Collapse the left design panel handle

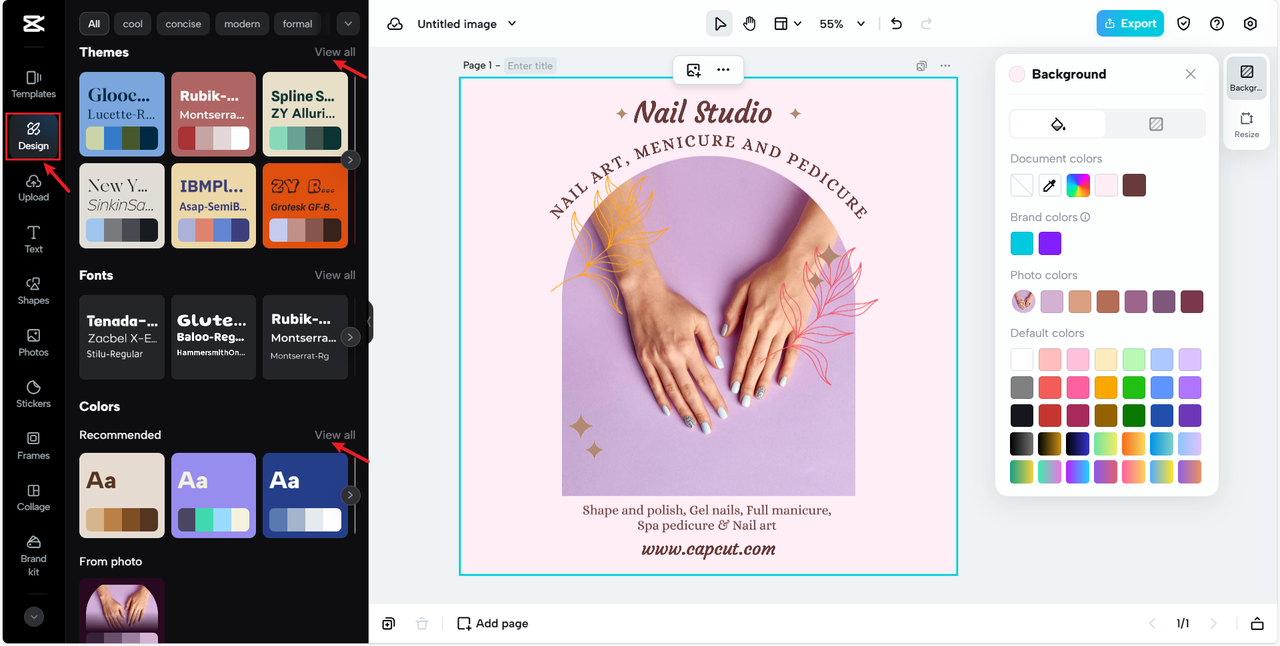pyautogui.click(x=369, y=322)
